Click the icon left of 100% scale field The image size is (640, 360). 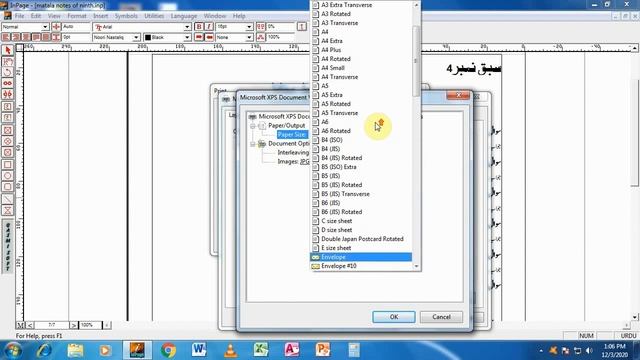(261, 37)
